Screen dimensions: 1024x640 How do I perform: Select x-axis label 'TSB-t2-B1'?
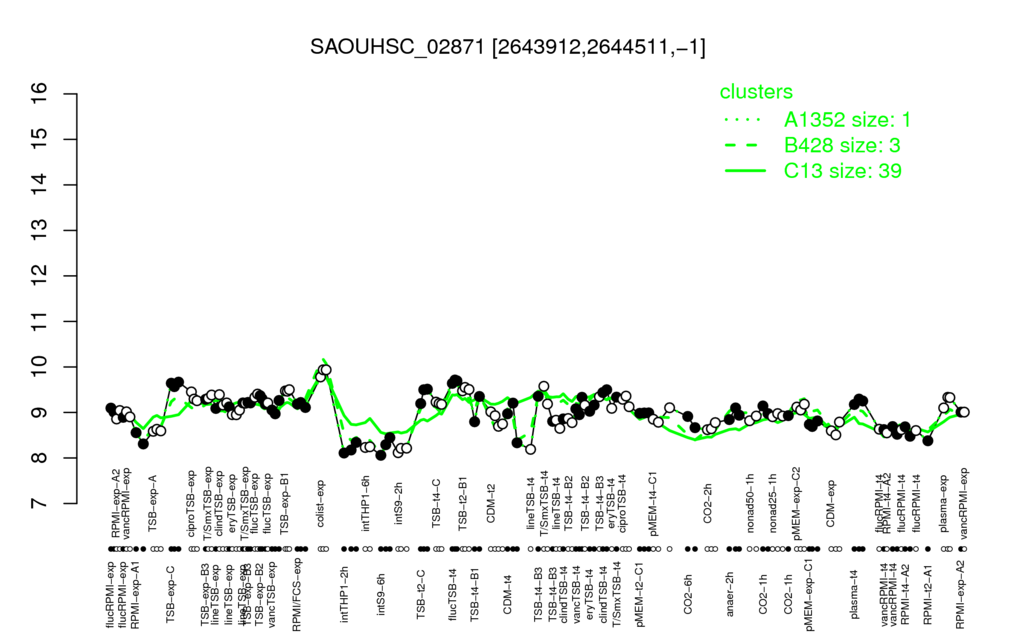(463, 504)
